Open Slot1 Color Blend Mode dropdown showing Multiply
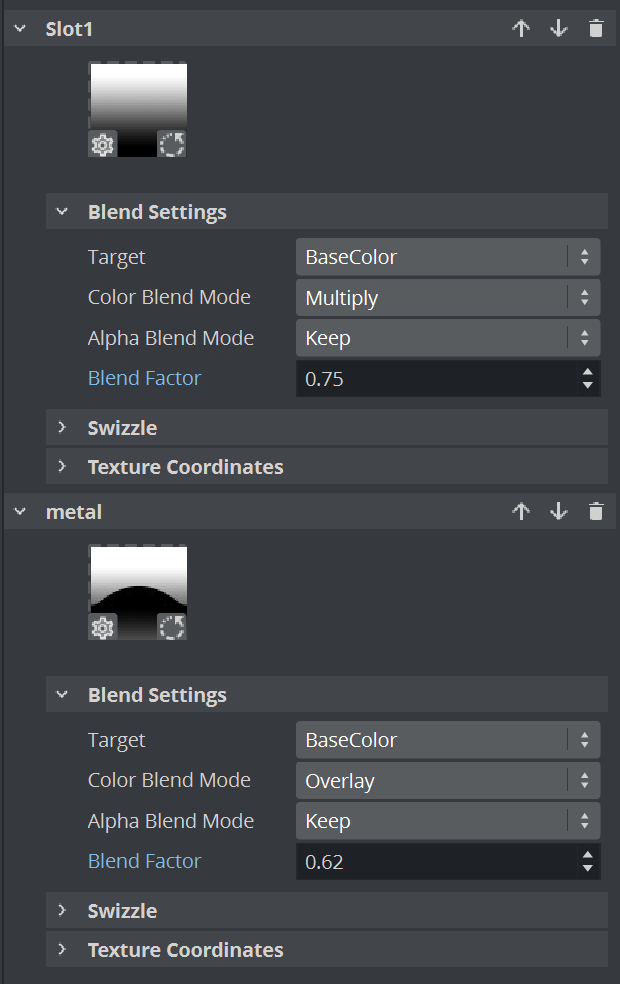Image resolution: width=620 pixels, height=984 pixels. click(x=447, y=298)
